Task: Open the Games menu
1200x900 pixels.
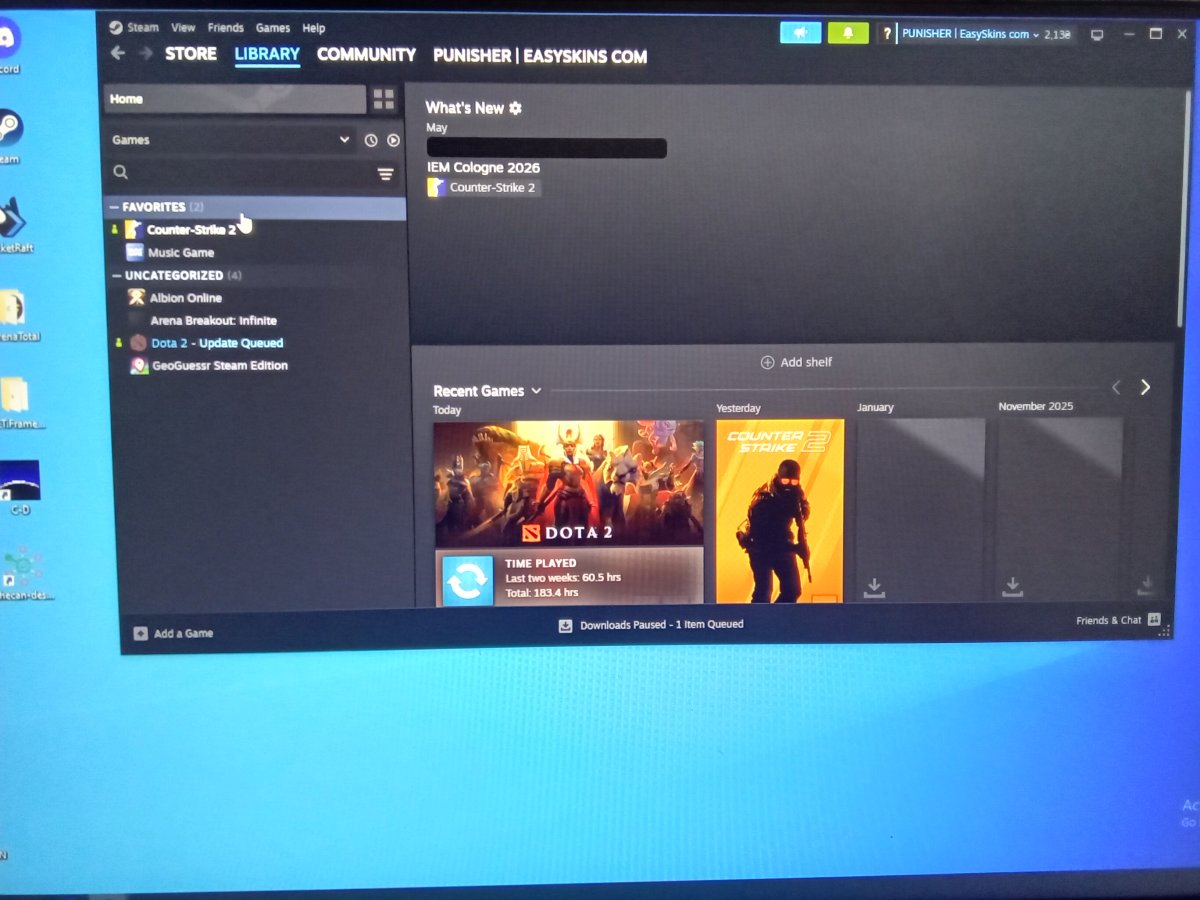Action: [x=273, y=28]
